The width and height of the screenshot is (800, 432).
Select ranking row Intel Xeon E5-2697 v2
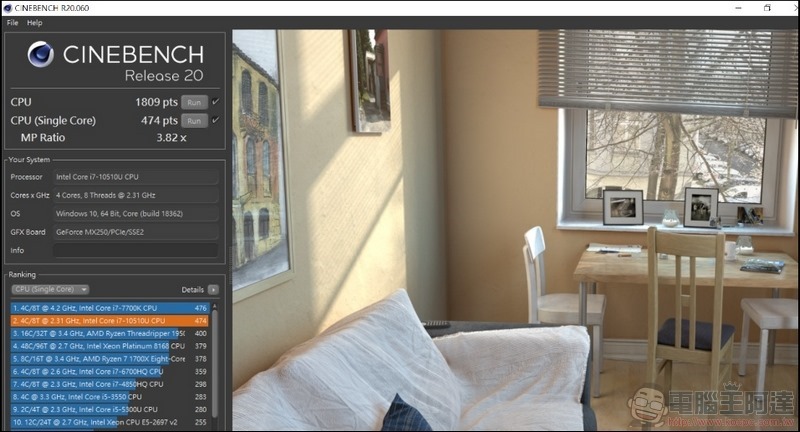tap(110, 422)
